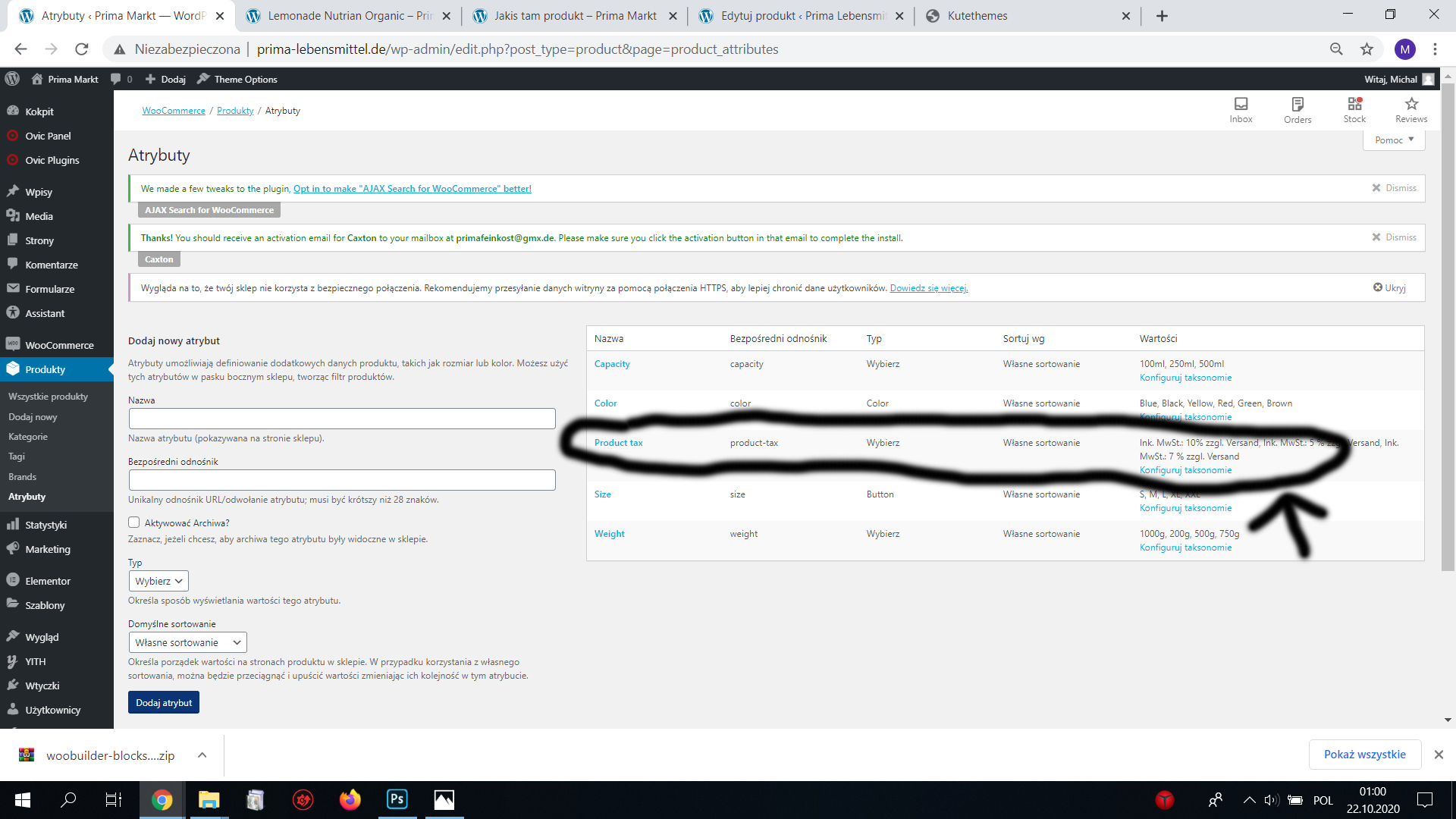Open Chrome profile avatar M
The height and width of the screenshot is (819, 1456).
(x=1404, y=49)
